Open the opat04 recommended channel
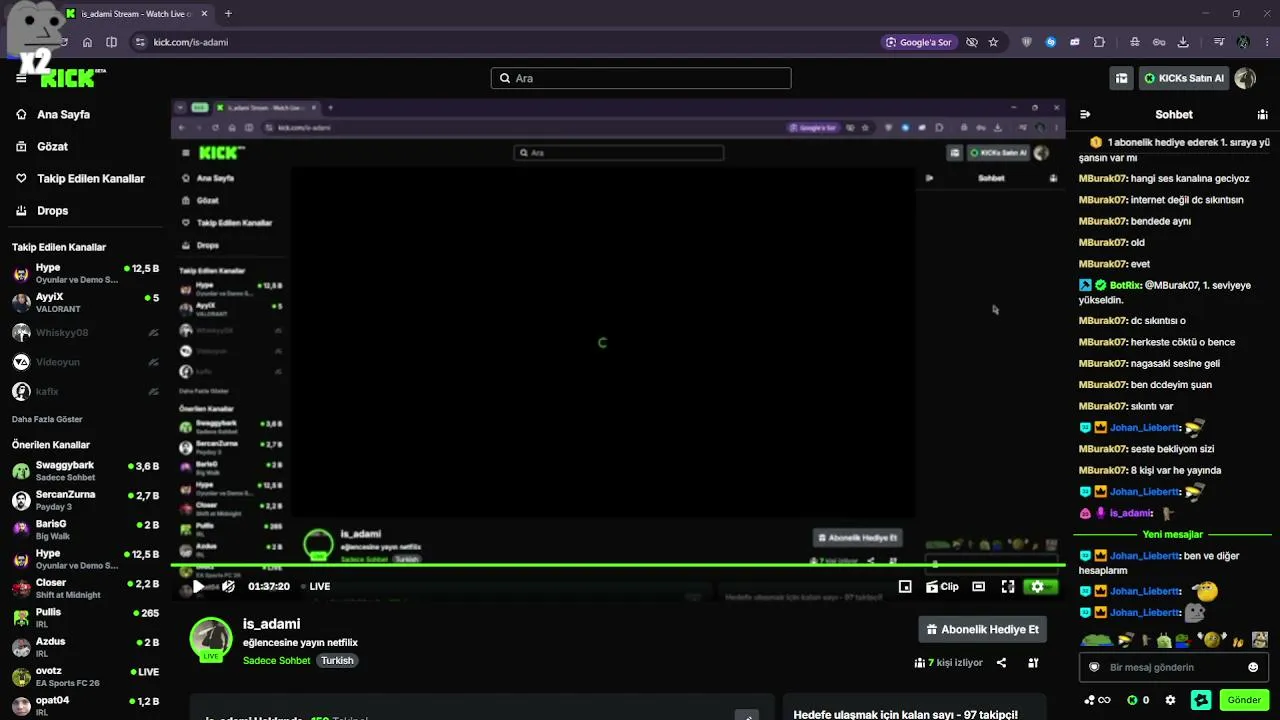The width and height of the screenshot is (1280, 720). point(85,706)
